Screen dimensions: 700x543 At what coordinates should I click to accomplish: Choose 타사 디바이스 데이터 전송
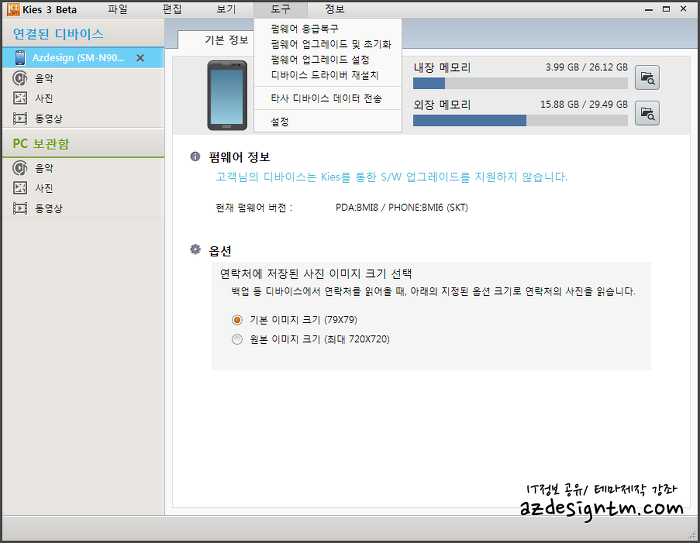click(326, 98)
